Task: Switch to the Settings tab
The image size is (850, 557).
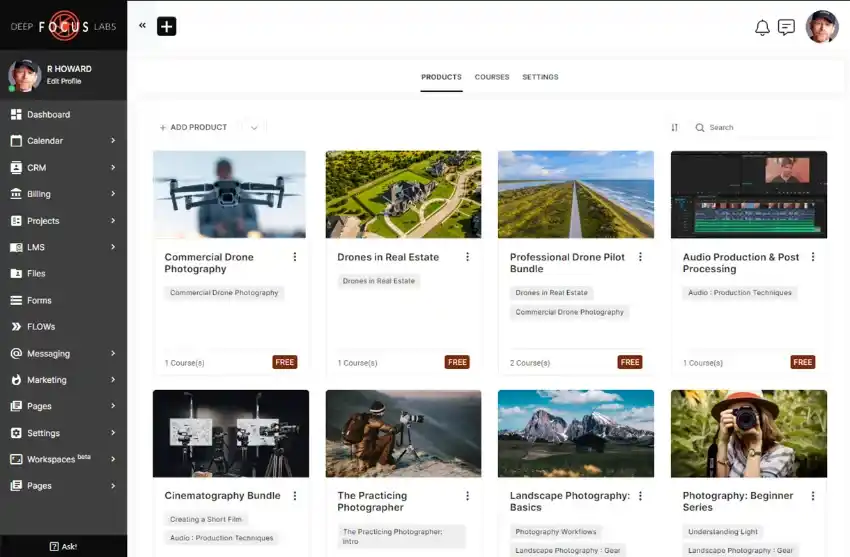Action: coord(540,77)
